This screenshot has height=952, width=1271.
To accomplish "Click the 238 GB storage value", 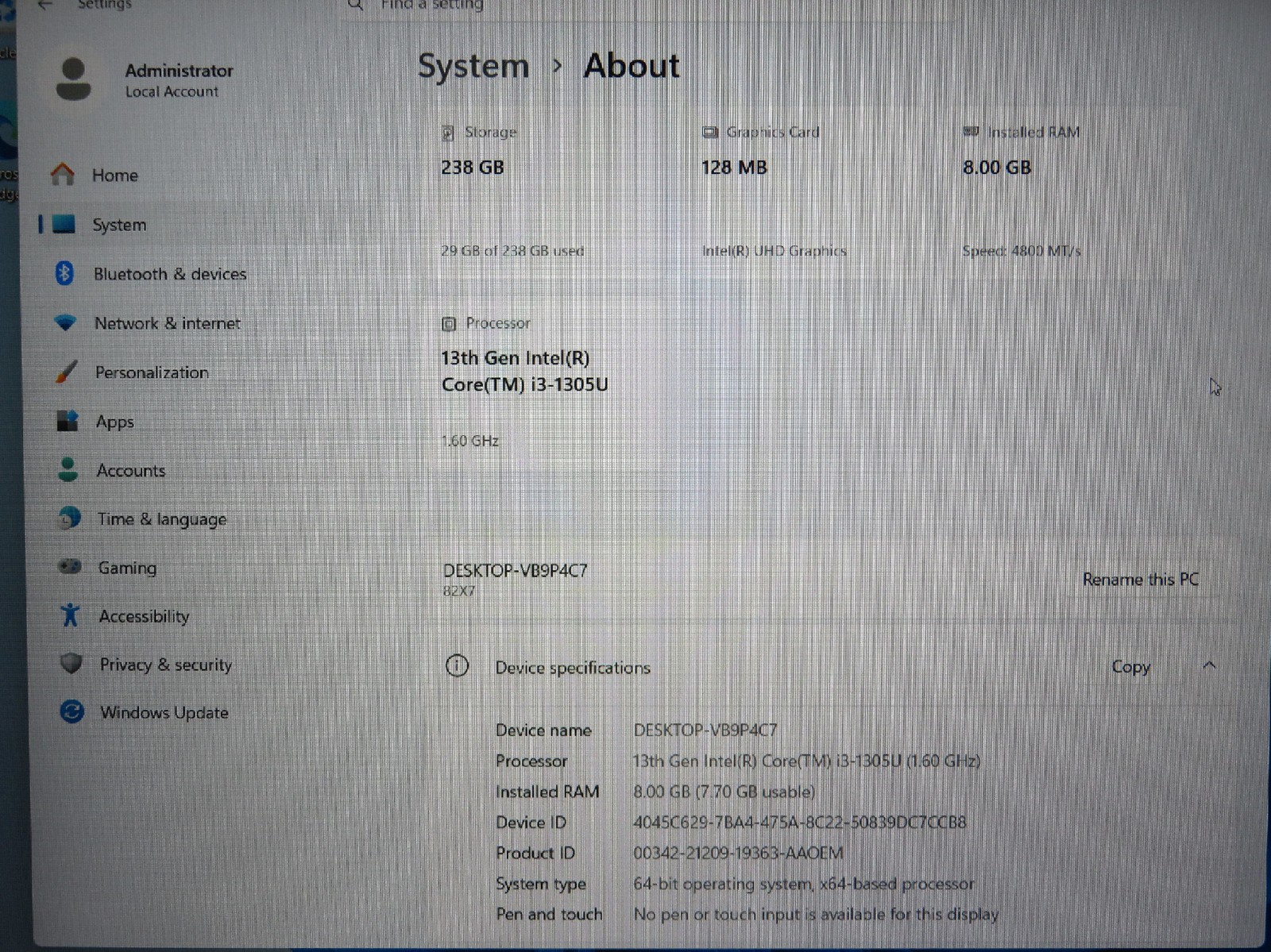I will coord(473,168).
